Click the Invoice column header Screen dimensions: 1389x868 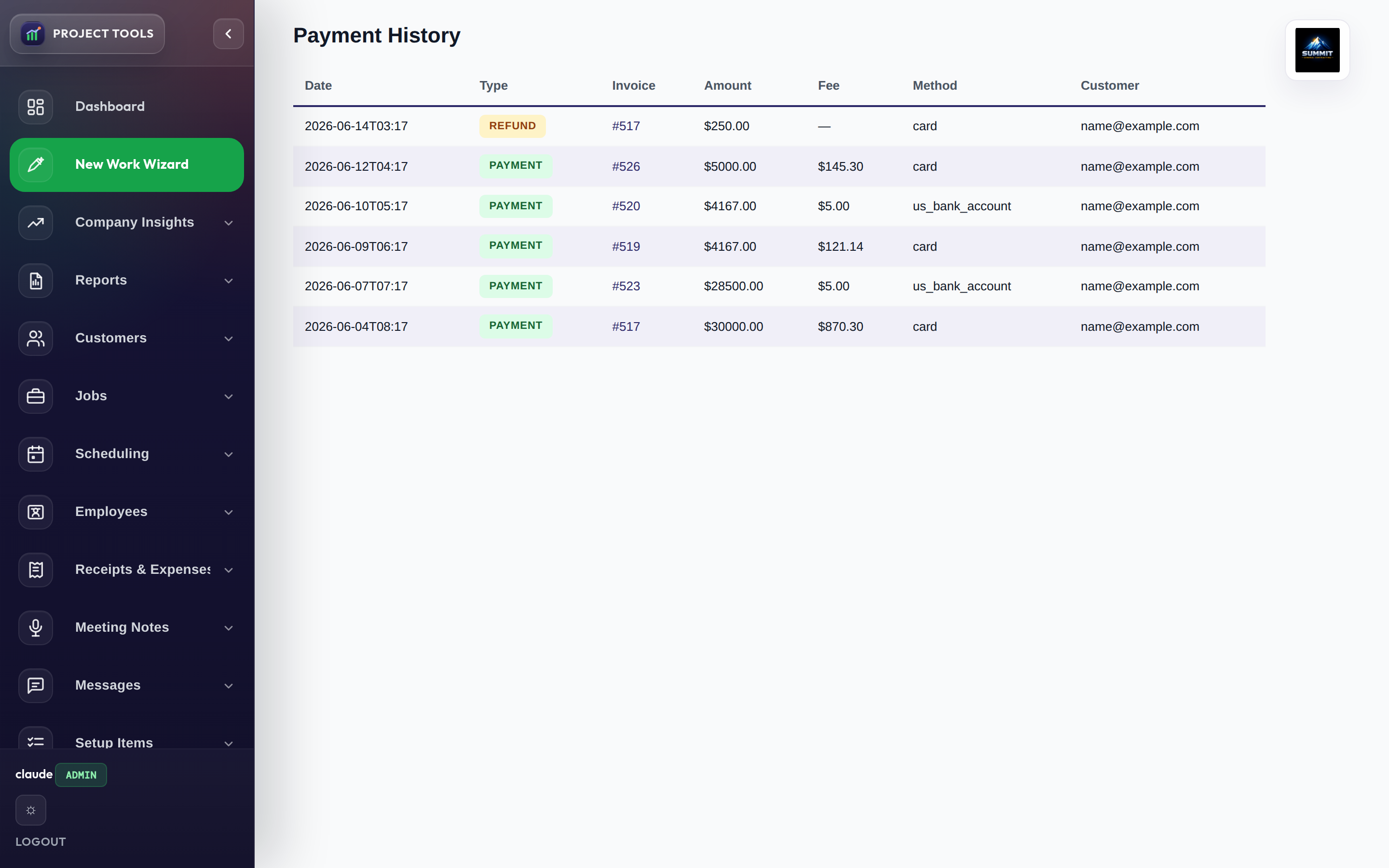pyautogui.click(x=633, y=85)
